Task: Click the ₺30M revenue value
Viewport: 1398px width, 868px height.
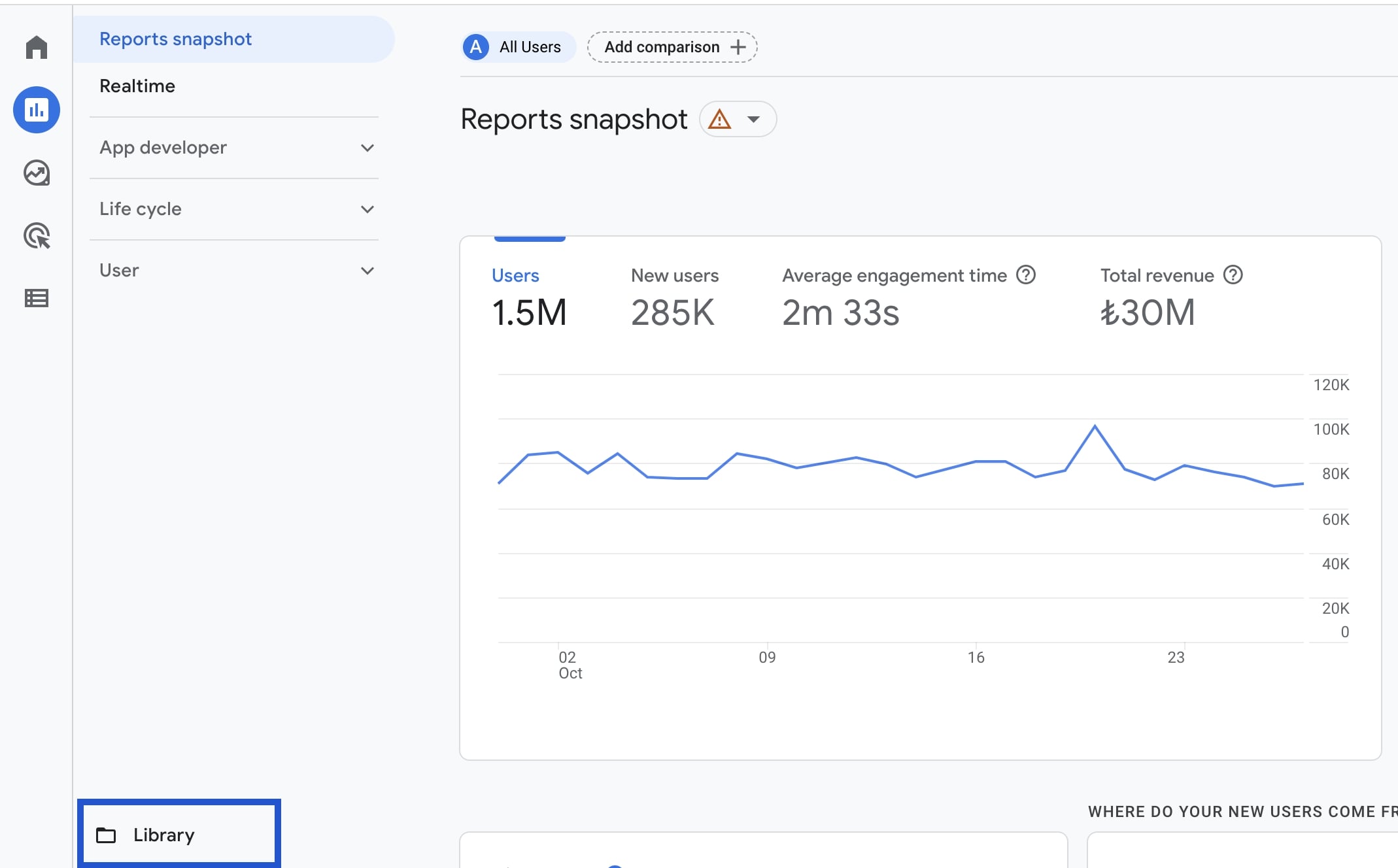Action: pyautogui.click(x=1148, y=312)
